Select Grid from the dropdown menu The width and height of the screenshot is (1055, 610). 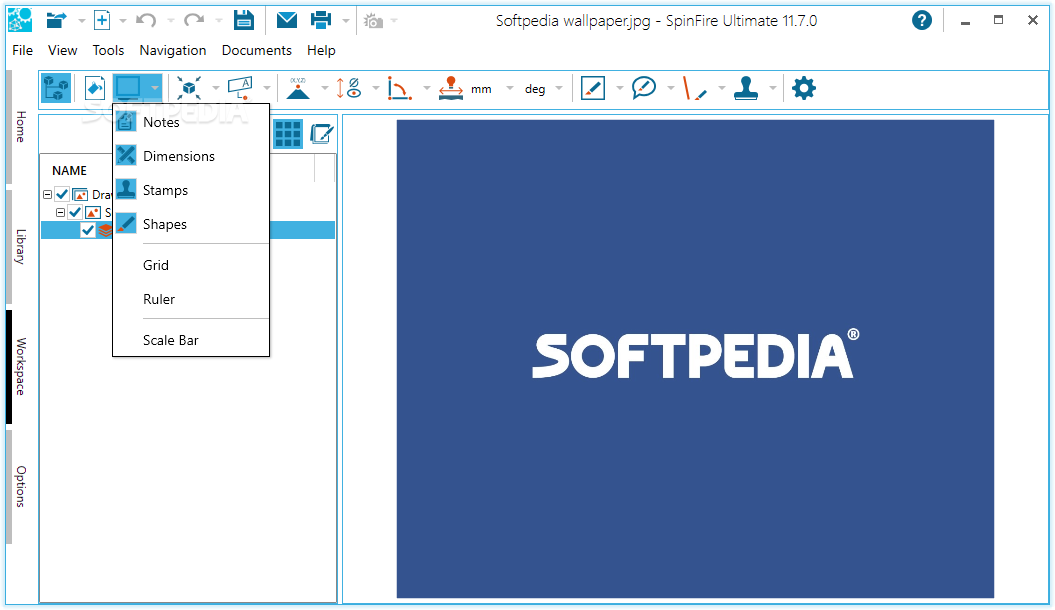pyautogui.click(x=191, y=265)
